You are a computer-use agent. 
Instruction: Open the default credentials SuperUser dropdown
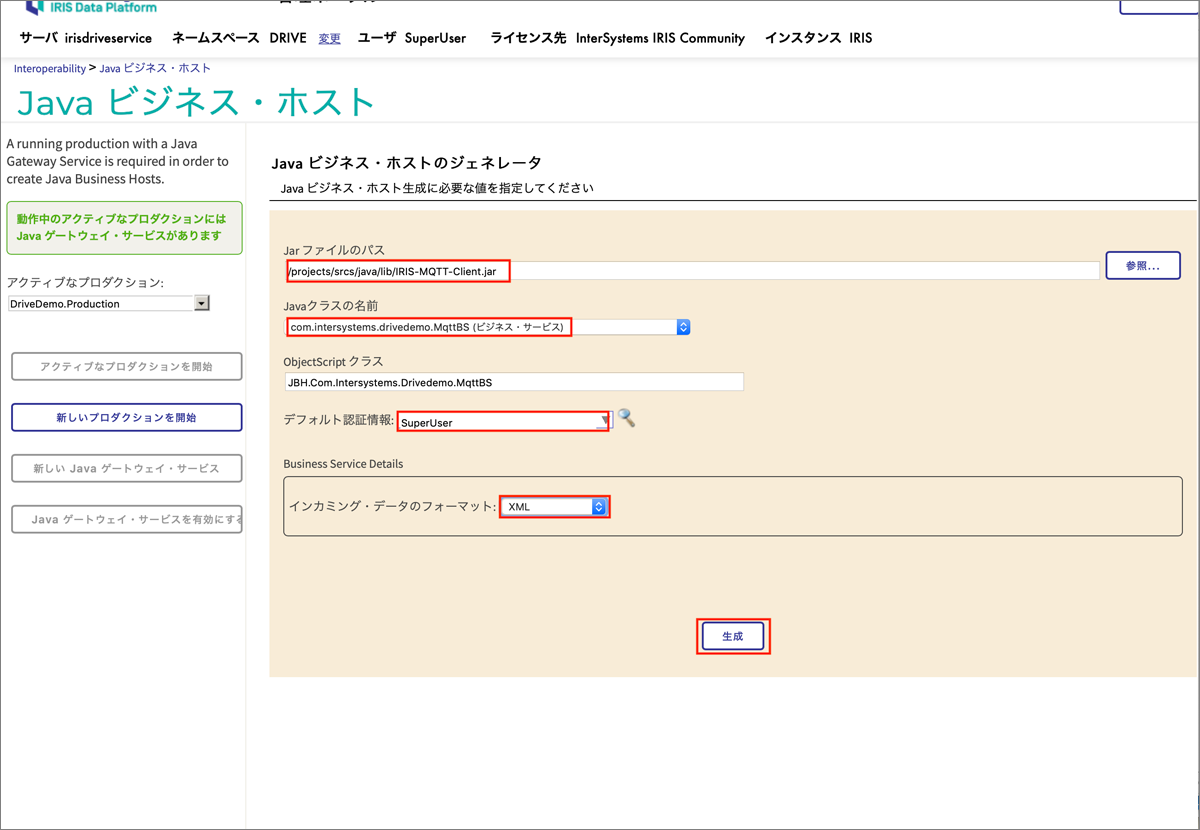(505, 422)
